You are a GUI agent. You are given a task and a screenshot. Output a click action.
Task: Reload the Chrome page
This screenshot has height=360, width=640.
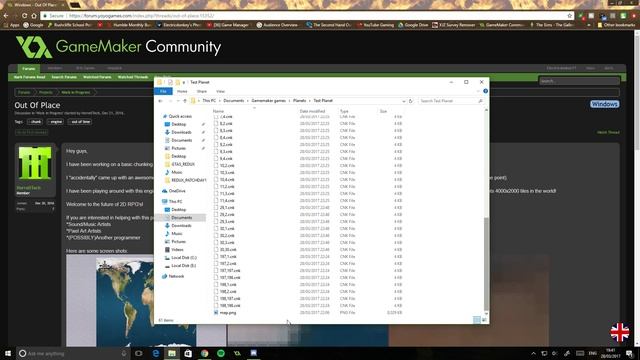pyautogui.click(x=24, y=16)
